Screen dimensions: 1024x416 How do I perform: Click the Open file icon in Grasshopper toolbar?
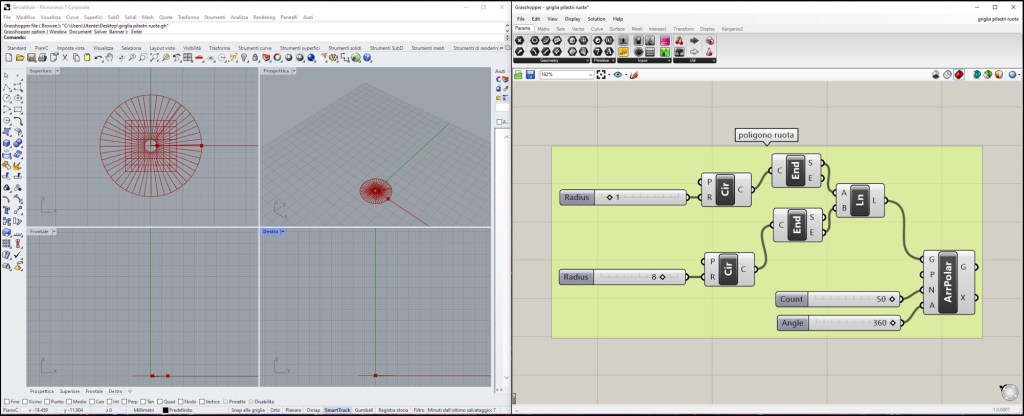(520, 74)
